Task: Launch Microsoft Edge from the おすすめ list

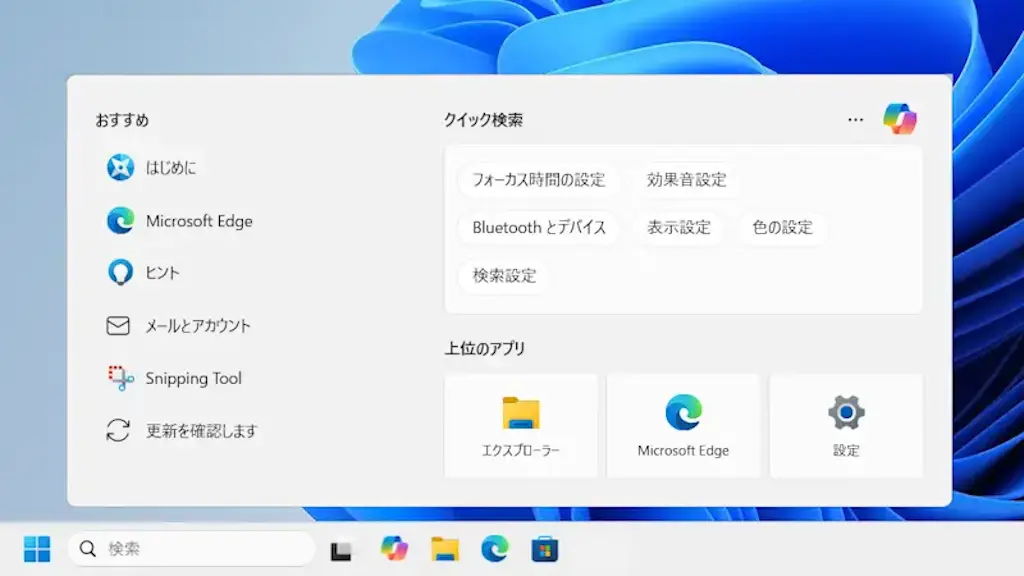Action: point(180,221)
